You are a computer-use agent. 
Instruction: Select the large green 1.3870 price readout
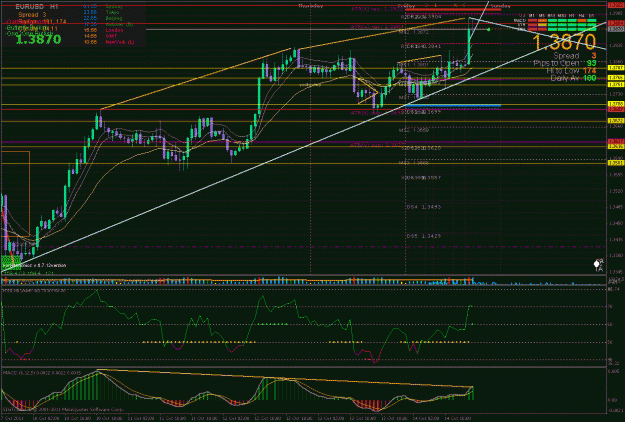[x=39, y=39]
